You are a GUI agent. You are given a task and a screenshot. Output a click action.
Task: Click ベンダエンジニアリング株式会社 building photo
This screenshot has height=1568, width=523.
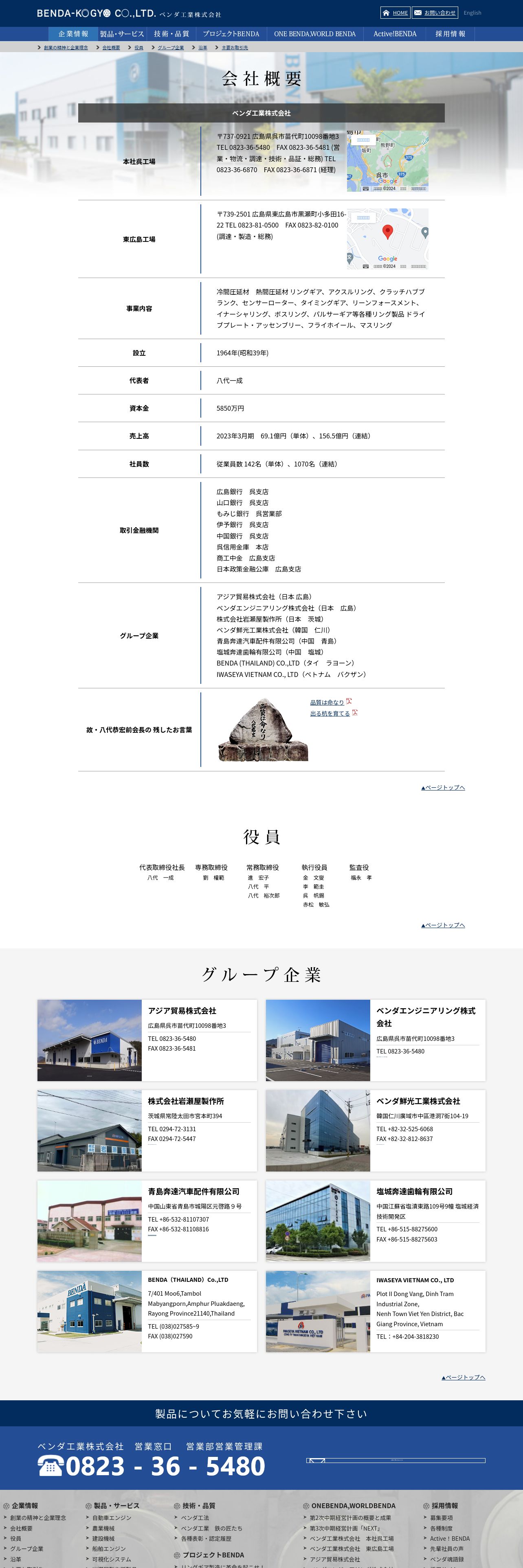coord(318,1040)
